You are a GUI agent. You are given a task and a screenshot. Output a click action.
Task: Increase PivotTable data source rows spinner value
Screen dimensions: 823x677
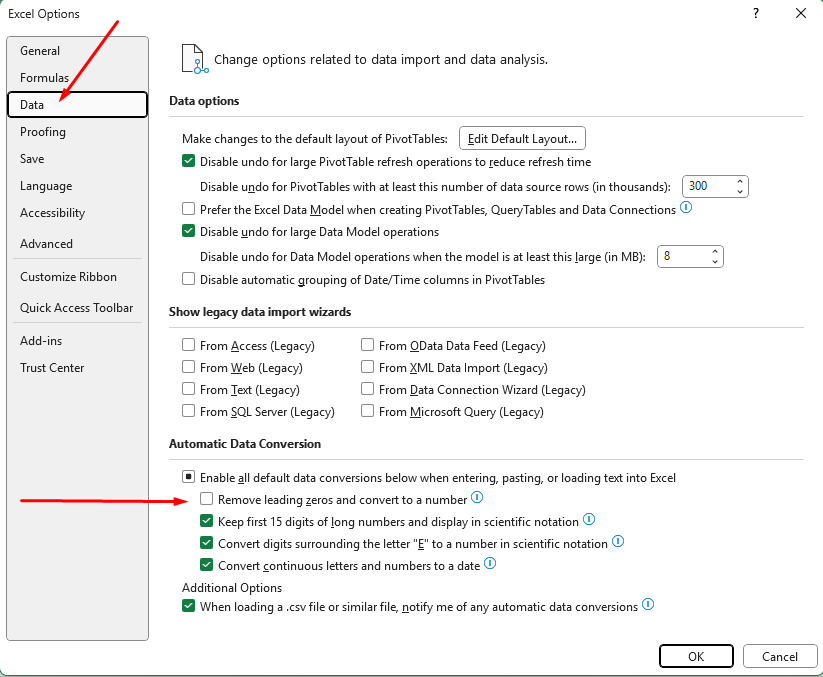(740, 181)
